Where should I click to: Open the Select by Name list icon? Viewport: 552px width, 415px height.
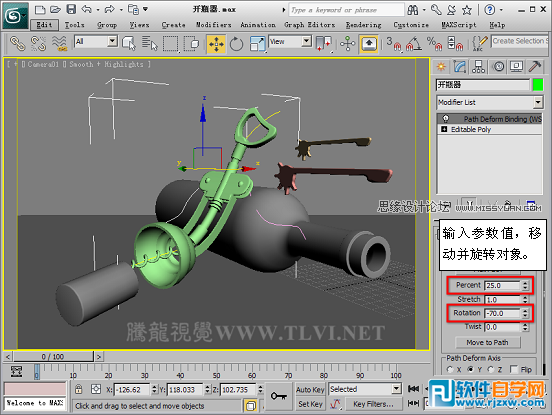point(150,44)
